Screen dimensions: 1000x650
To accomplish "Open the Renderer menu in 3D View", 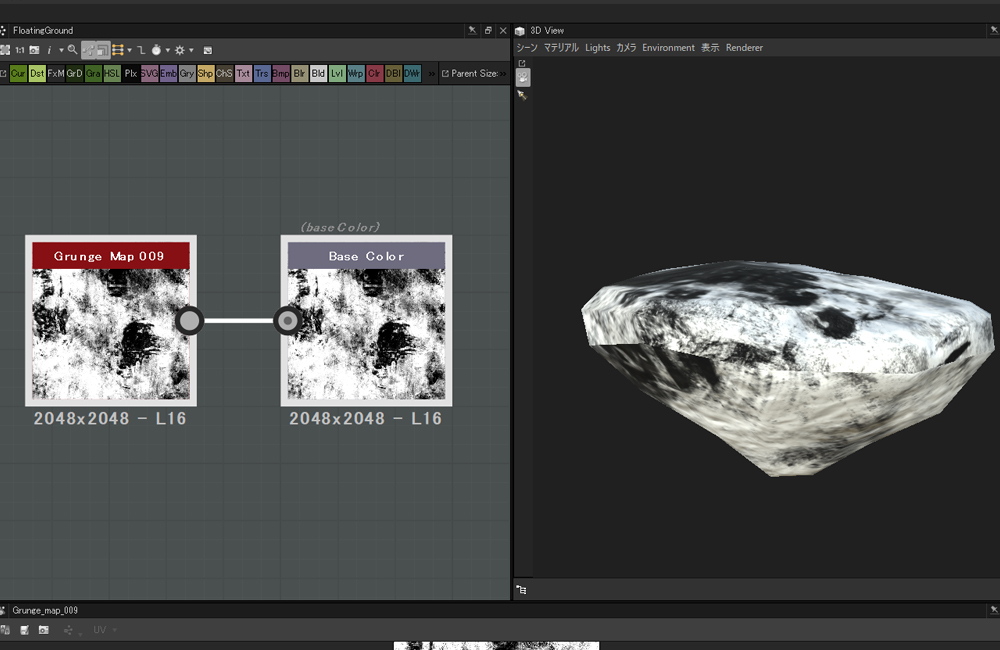I will tap(744, 48).
